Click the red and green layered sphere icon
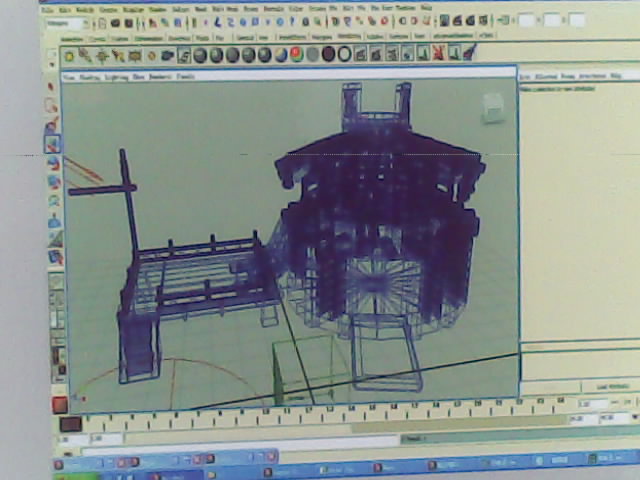The height and width of the screenshot is (480, 640). [297, 54]
